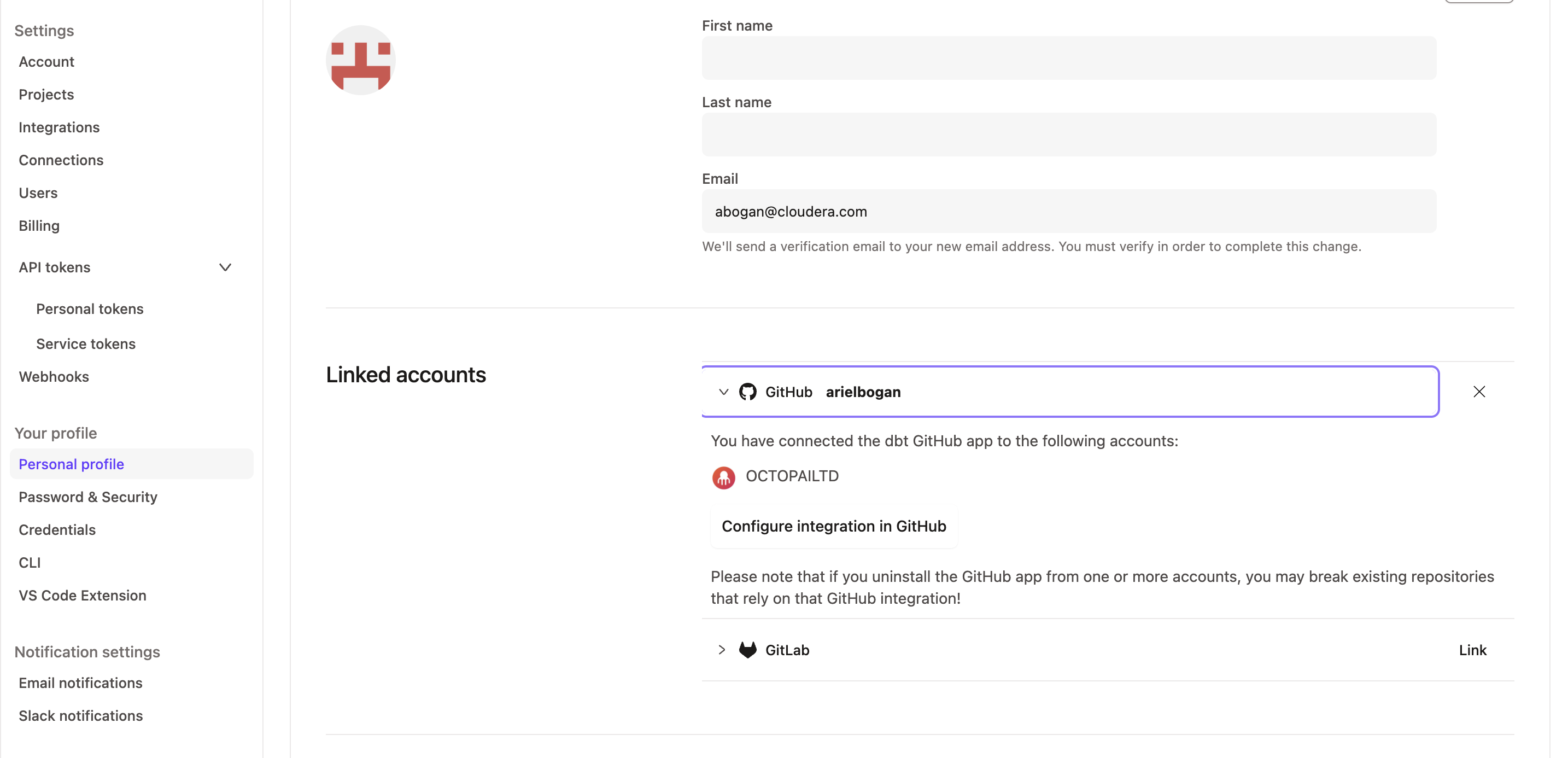This screenshot has height=758, width=1568.
Task: Open Webhooks settings
Action: click(x=54, y=376)
